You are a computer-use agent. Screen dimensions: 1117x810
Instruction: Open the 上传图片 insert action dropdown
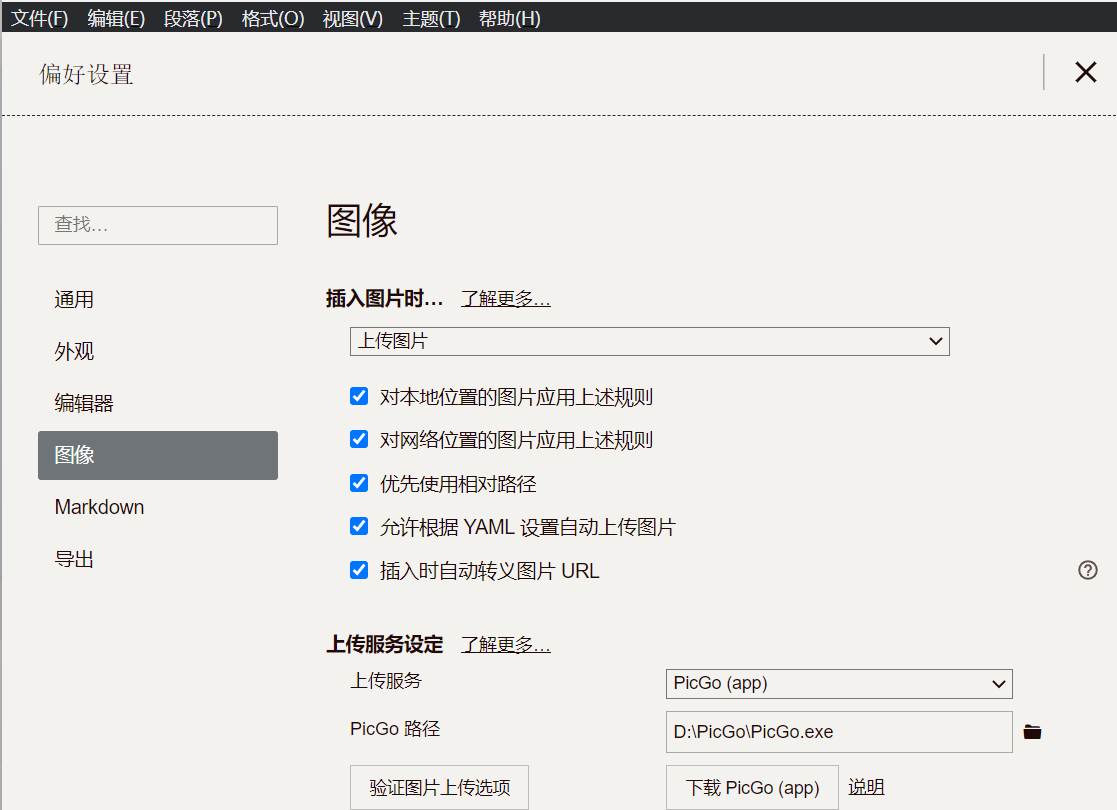tap(649, 341)
